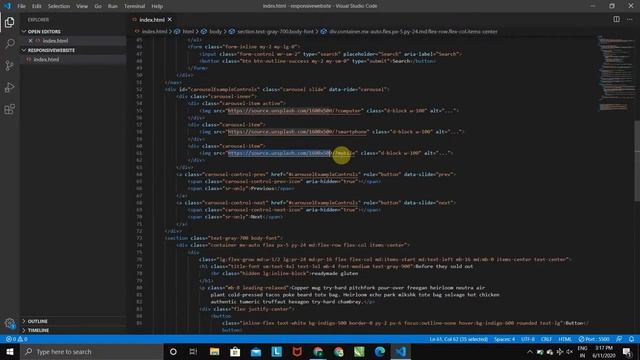Click index.html in breadcrumb path
Viewport: 640px width, 360px height.
click(x=154, y=31)
